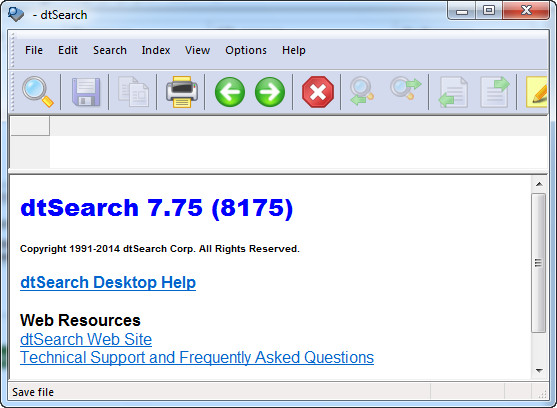
Task: Click the Previous hit magnifier icon
Action: [362, 92]
